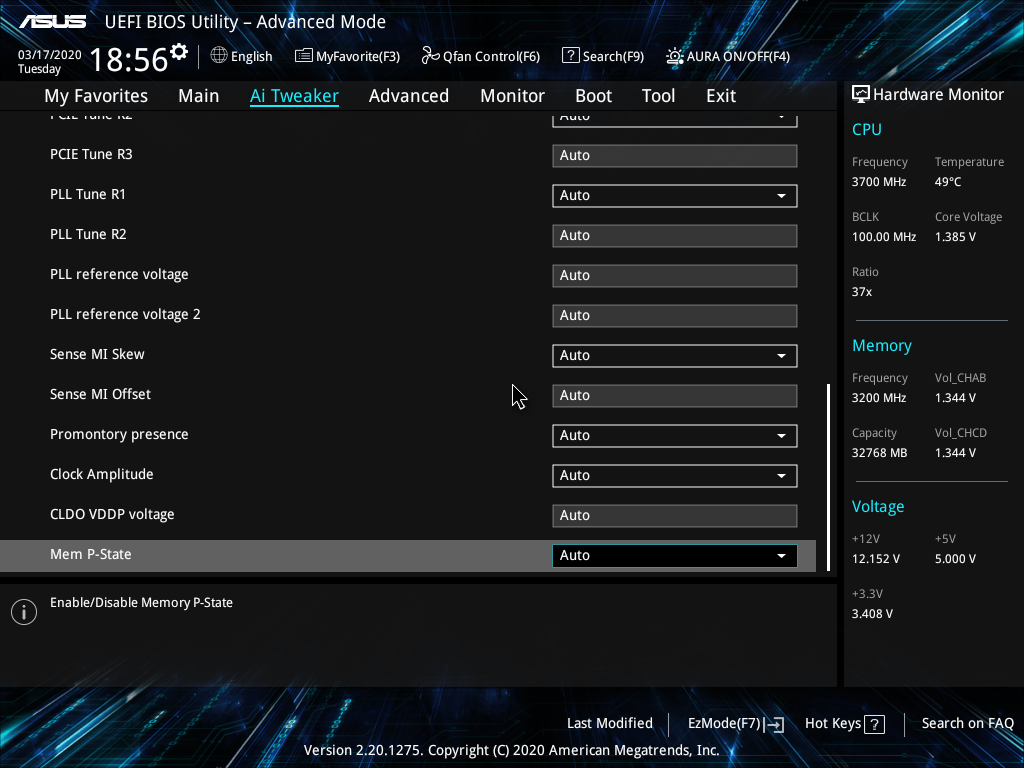
Task: Select the Mem P-State row label
Action: click(x=91, y=554)
